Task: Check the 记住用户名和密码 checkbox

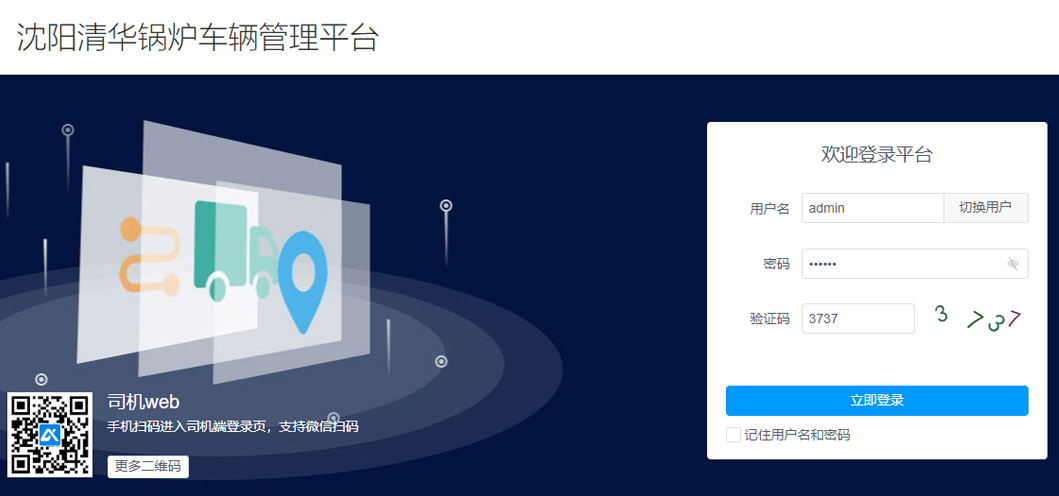Action: pyautogui.click(x=733, y=435)
